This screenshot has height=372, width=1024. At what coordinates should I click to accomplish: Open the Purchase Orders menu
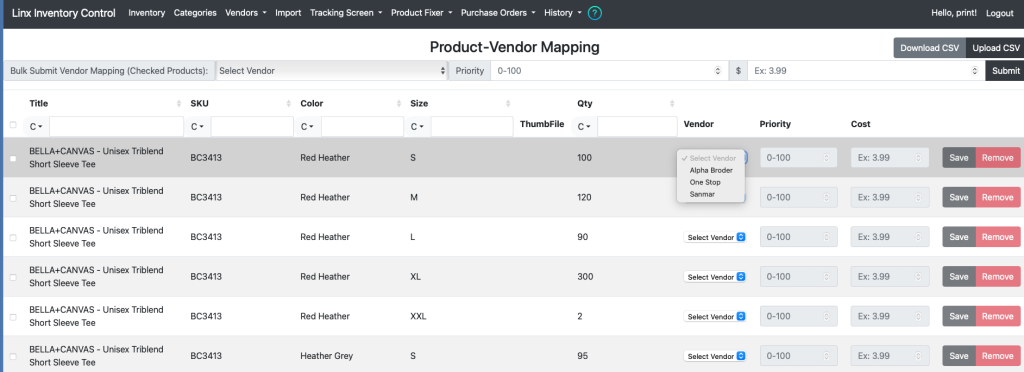pos(498,13)
